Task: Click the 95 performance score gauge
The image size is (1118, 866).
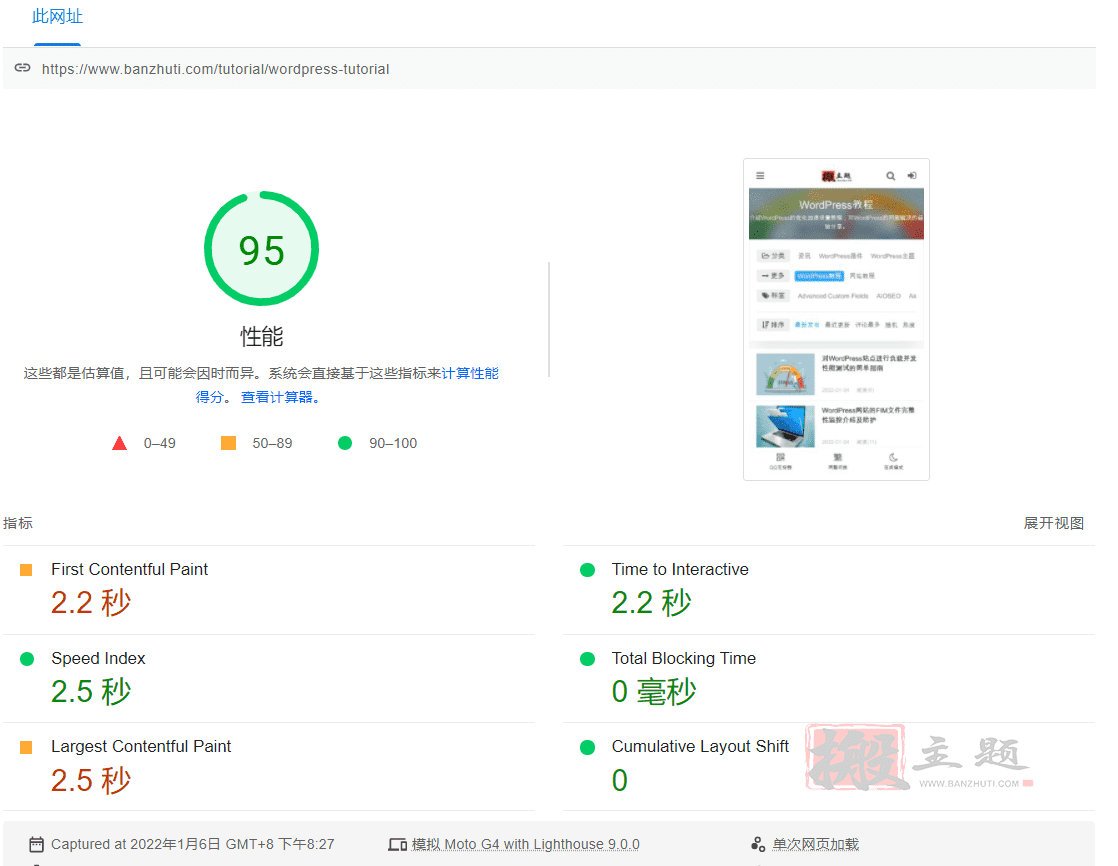Action: pos(261,249)
